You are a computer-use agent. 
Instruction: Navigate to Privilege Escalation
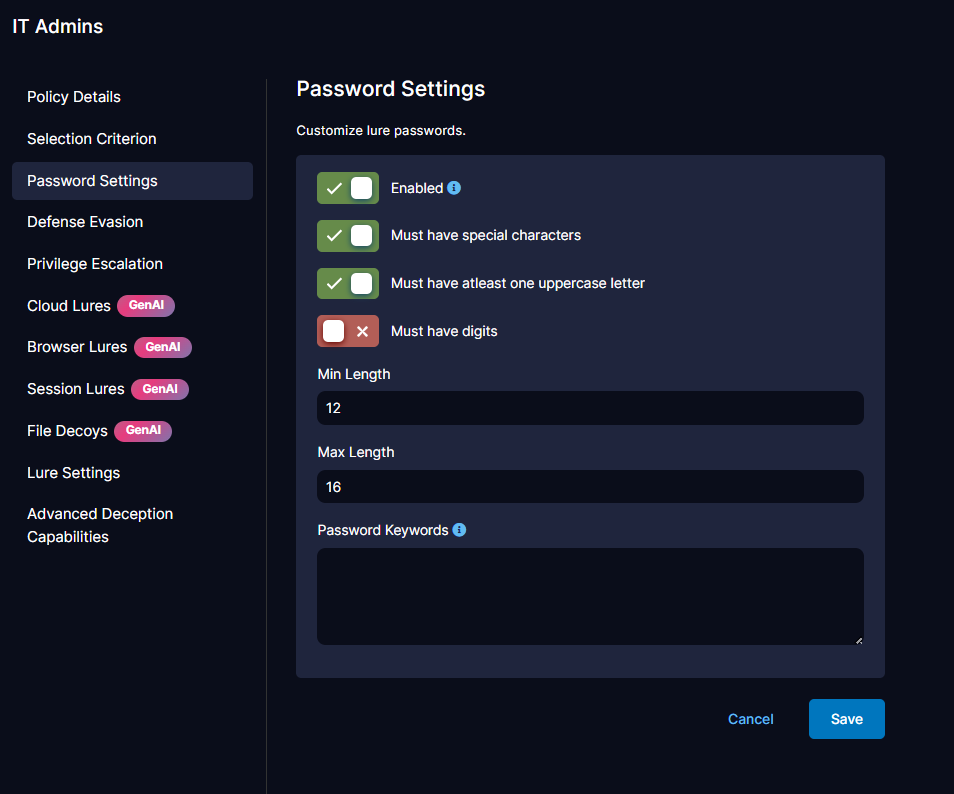(94, 264)
